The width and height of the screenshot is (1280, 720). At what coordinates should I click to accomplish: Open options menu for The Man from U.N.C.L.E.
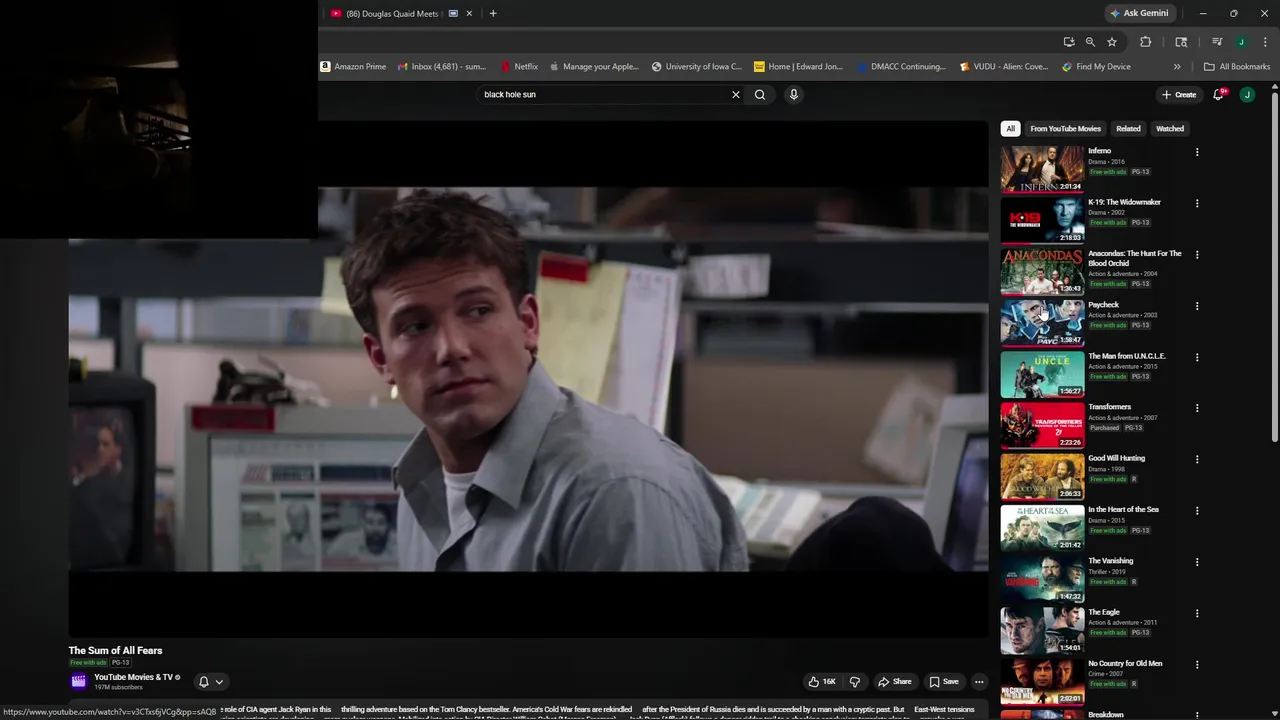[1197, 357]
